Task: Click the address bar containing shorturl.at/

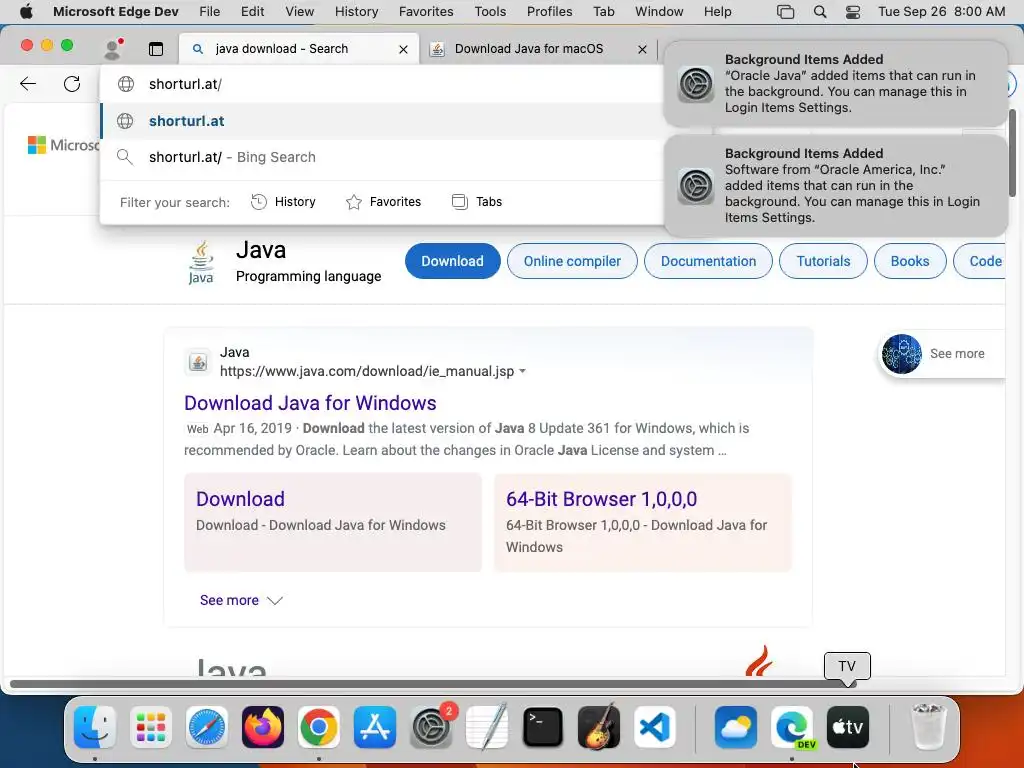Action: (383, 84)
